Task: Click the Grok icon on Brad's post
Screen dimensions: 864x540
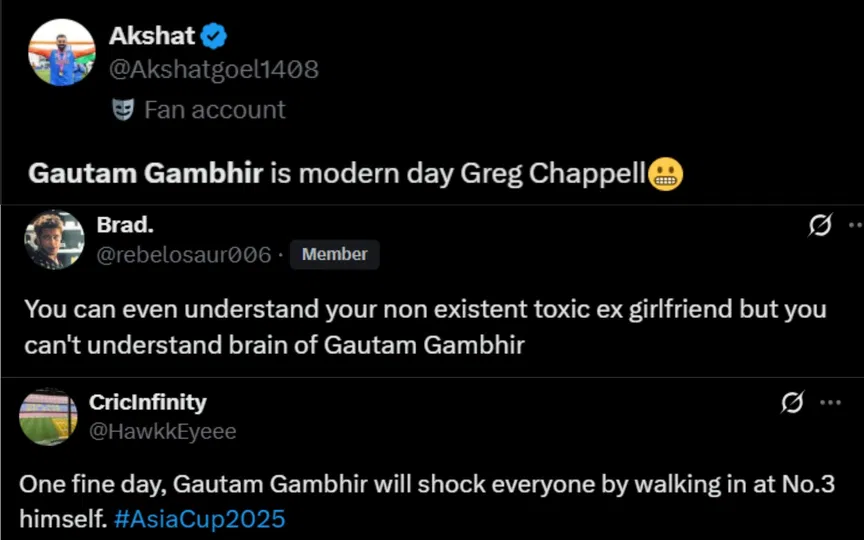Action: (x=820, y=226)
